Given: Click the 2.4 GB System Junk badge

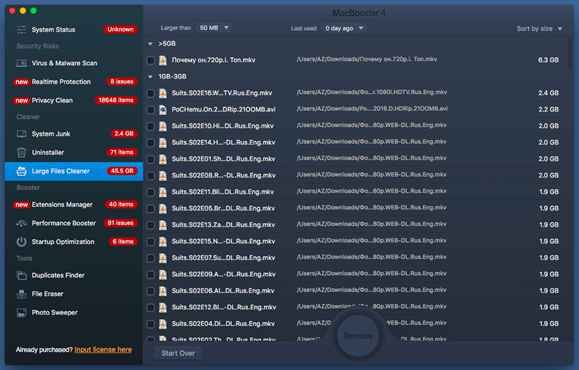Looking at the screenshot, I should [124, 134].
